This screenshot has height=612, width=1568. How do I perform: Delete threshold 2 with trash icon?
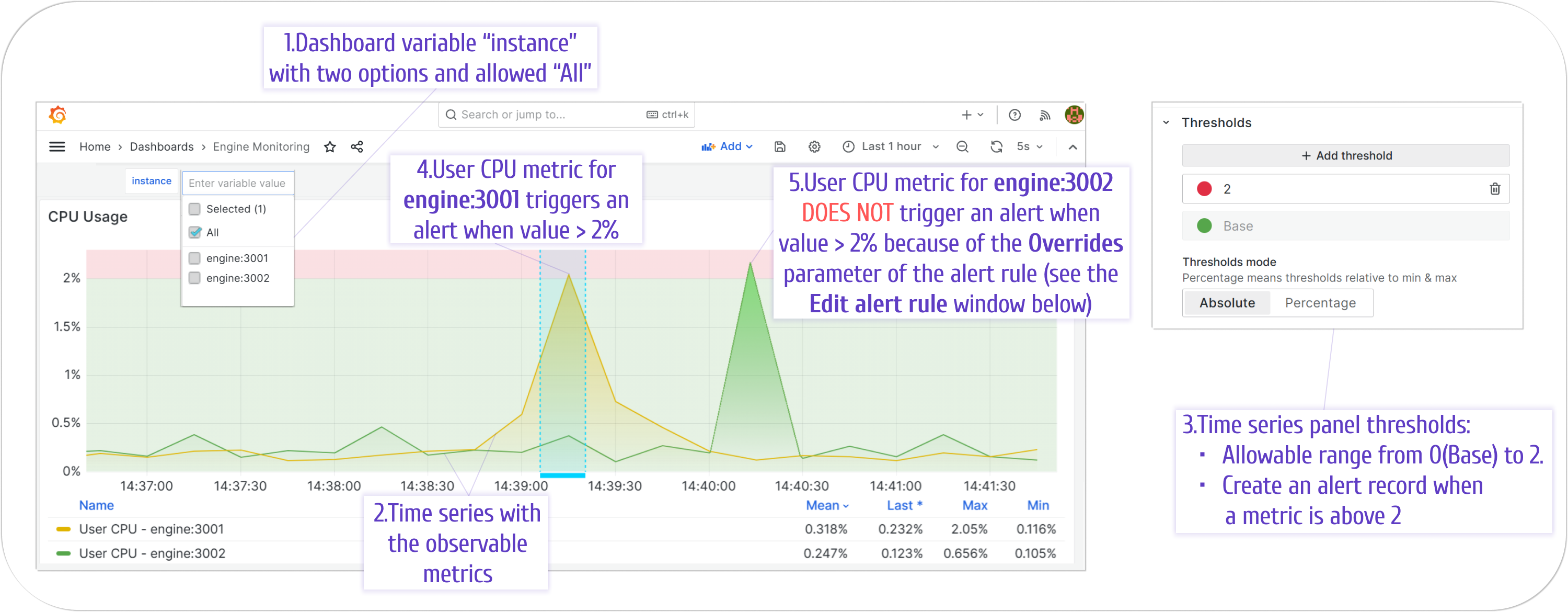pyautogui.click(x=1495, y=189)
